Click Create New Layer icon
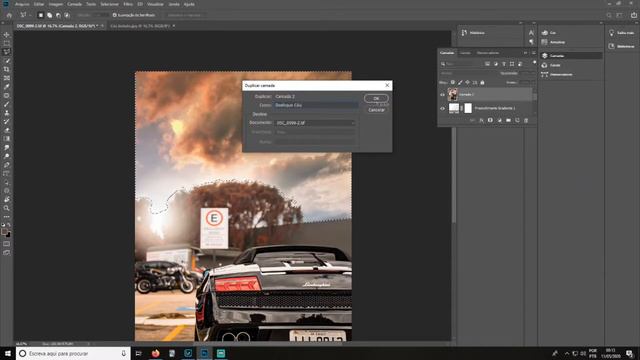Image resolution: width=640 pixels, height=360 pixels. pos(517,120)
